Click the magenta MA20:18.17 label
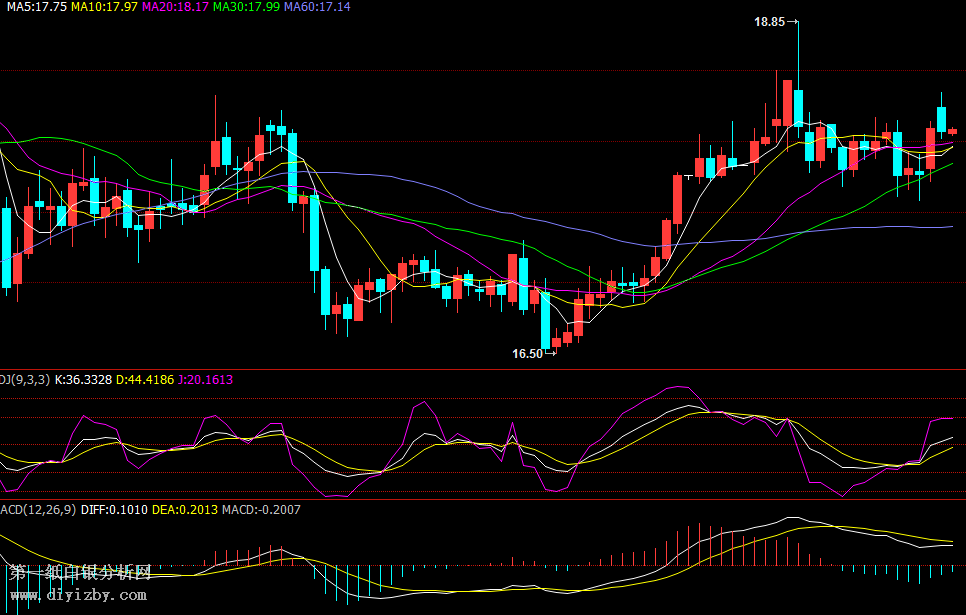The width and height of the screenshot is (966, 615). [175, 7]
